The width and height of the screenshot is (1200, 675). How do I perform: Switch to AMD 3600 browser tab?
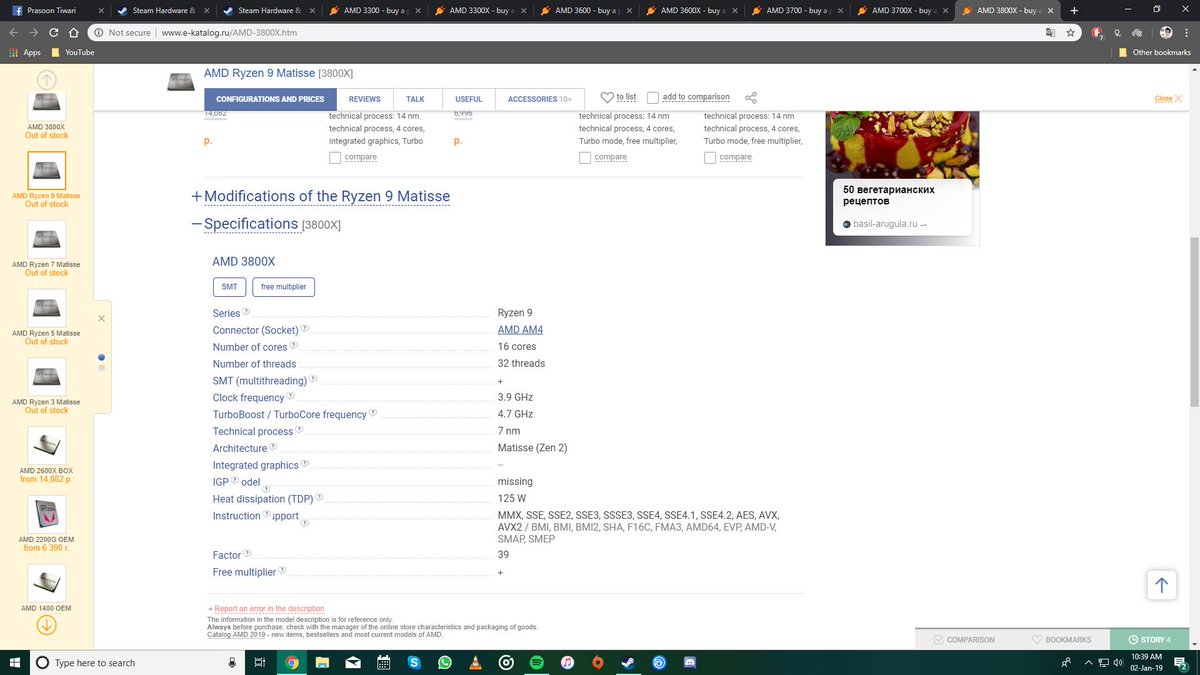pos(585,10)
